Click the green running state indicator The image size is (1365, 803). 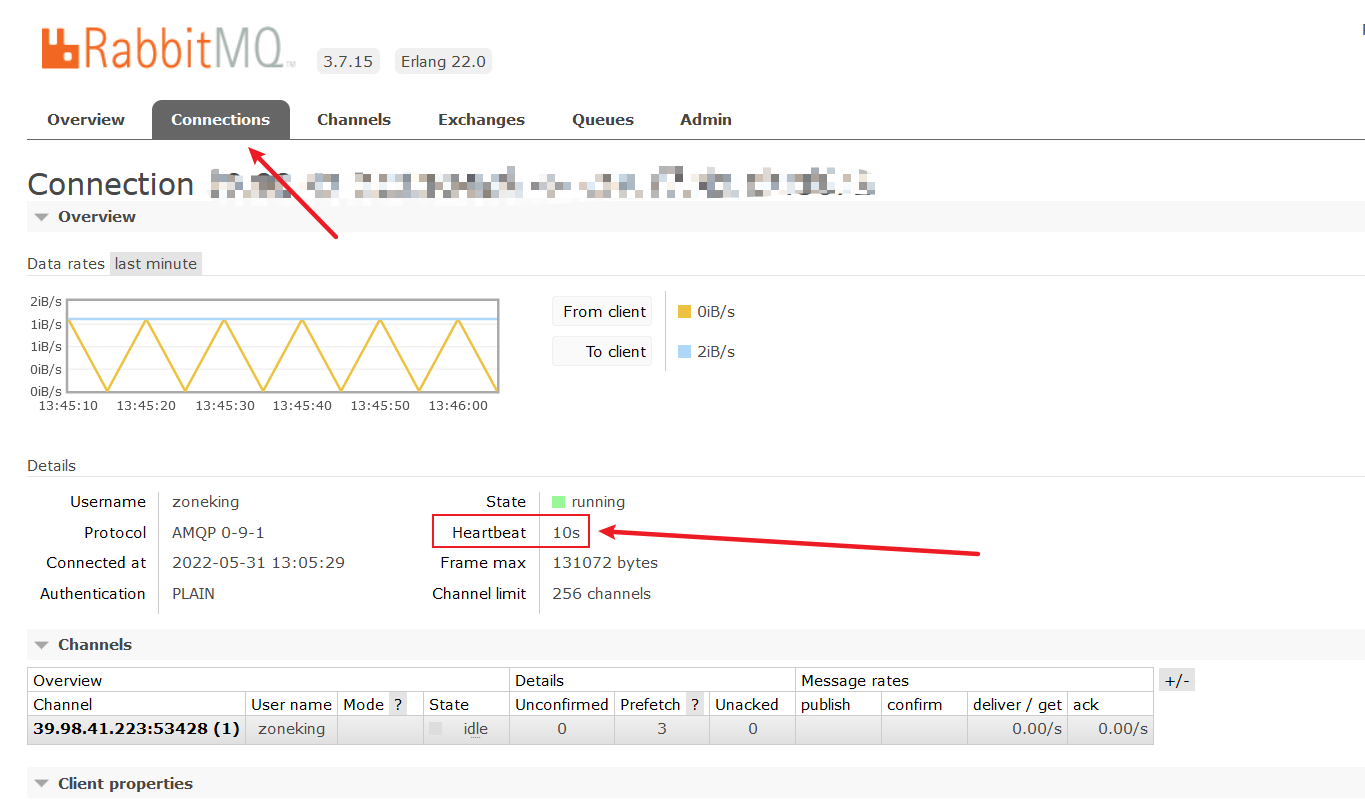[x=559, y=502]
